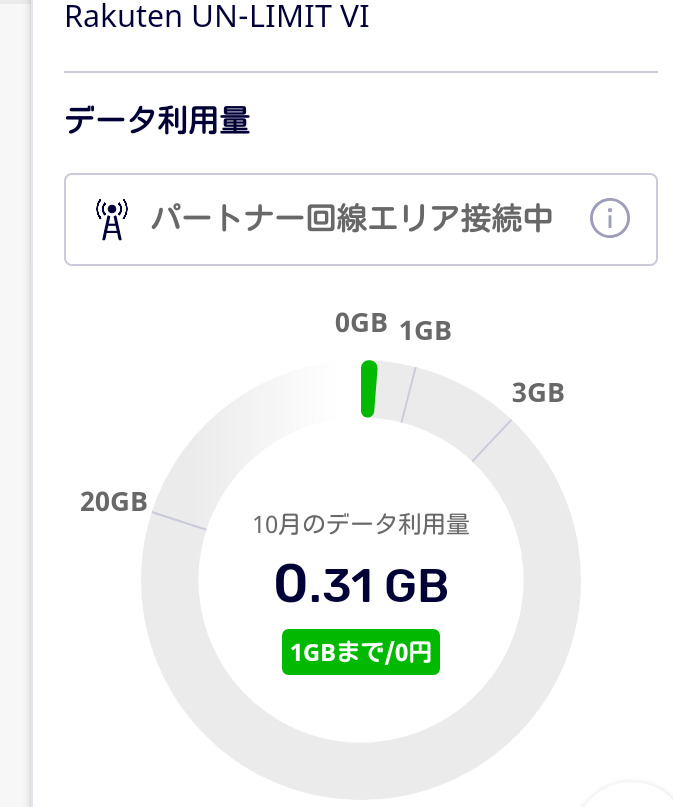Click the 1GB tick line on ring
Screen dimensions: 673x807
tap(408, 395)
